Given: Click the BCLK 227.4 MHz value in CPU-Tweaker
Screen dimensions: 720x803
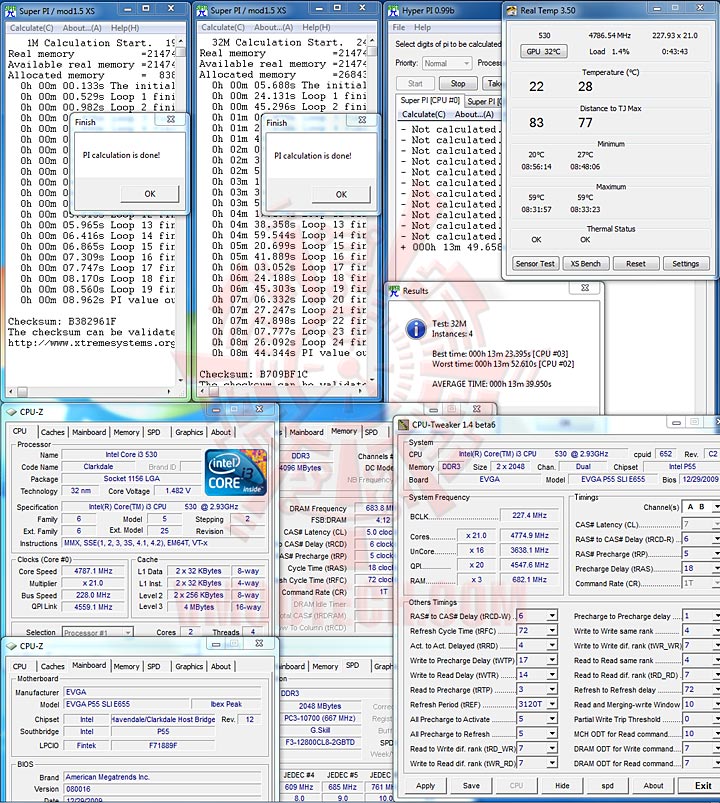Looking at the screenshot, I should click(x=529, y=515).
